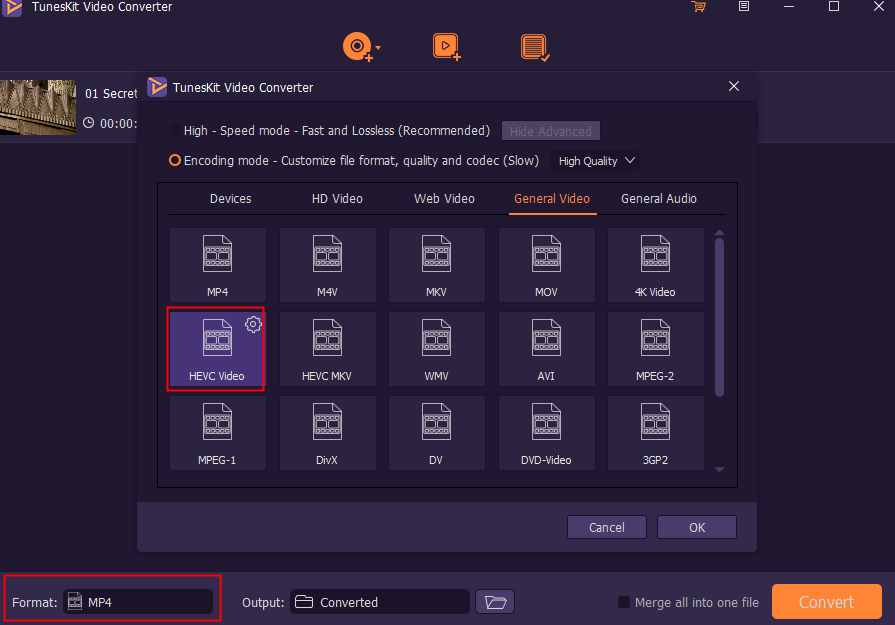Click the format list scrollbar
895x625 pixels.
tap(719, 317)
